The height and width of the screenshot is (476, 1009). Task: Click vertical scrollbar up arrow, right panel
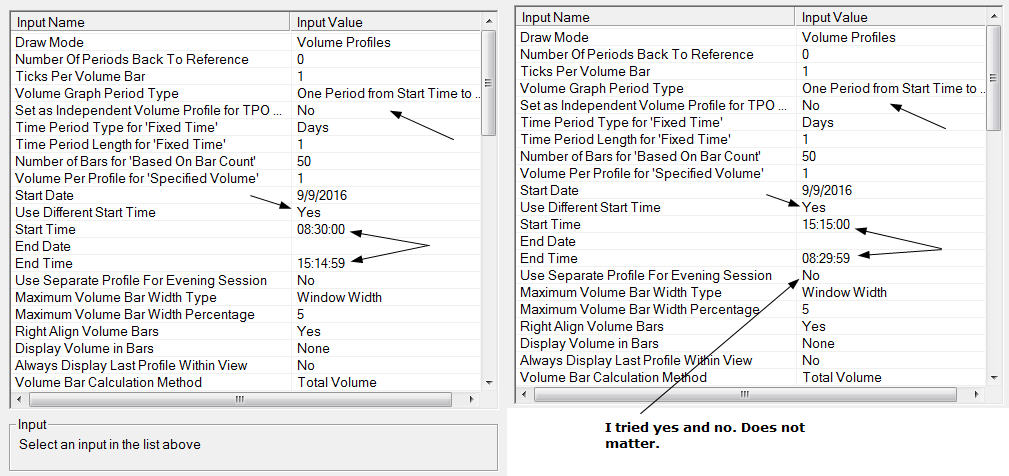(994, 17)
